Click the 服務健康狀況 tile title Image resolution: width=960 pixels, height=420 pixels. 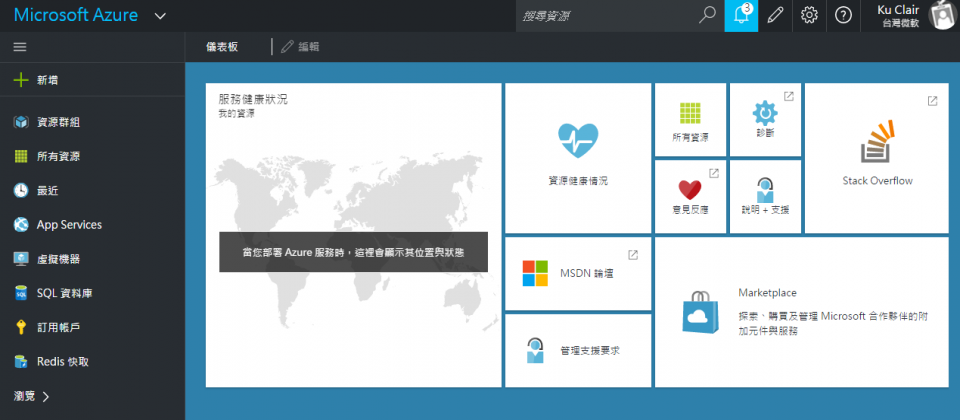(253, 99)
